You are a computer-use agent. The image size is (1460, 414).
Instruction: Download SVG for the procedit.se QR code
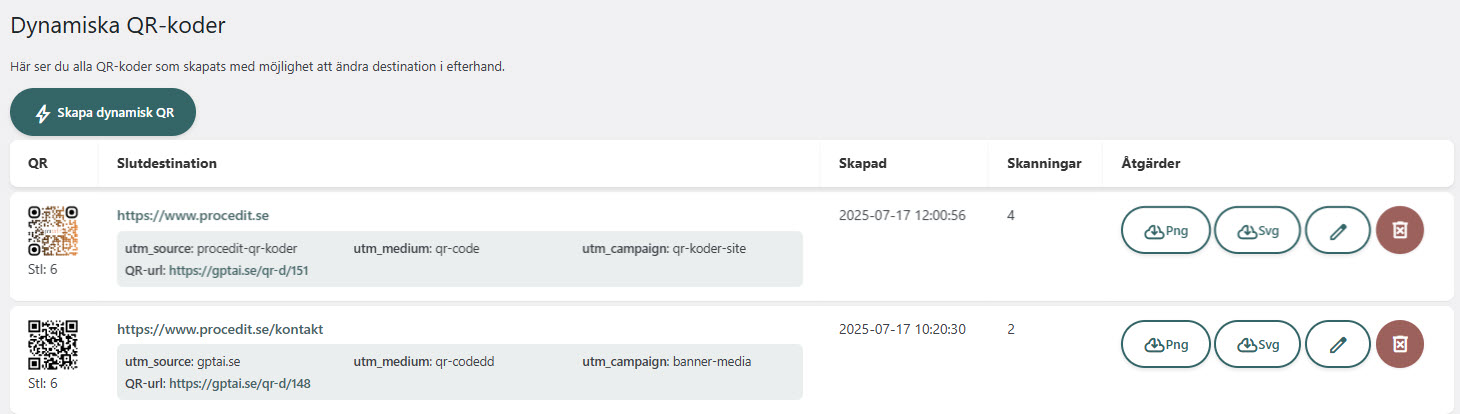tap(1257, 231)
